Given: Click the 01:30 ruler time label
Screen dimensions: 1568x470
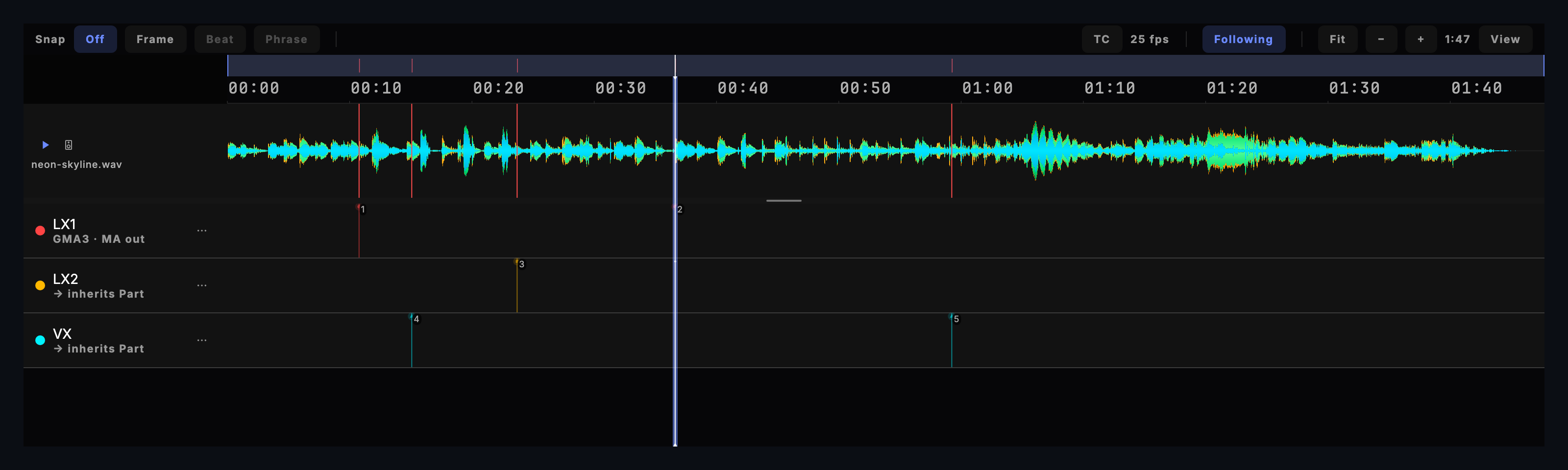Looking at the screenshot, I should point(1354,89).
